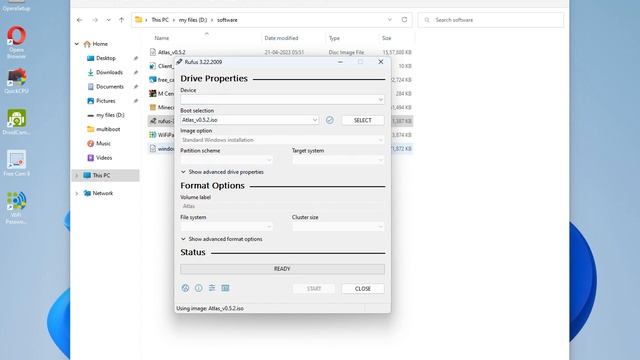This screenshot has width=640, height=360.
Task: Click 'Using image: Atlas_v0.5.2.iso' status text
Action: click(210, 309)
